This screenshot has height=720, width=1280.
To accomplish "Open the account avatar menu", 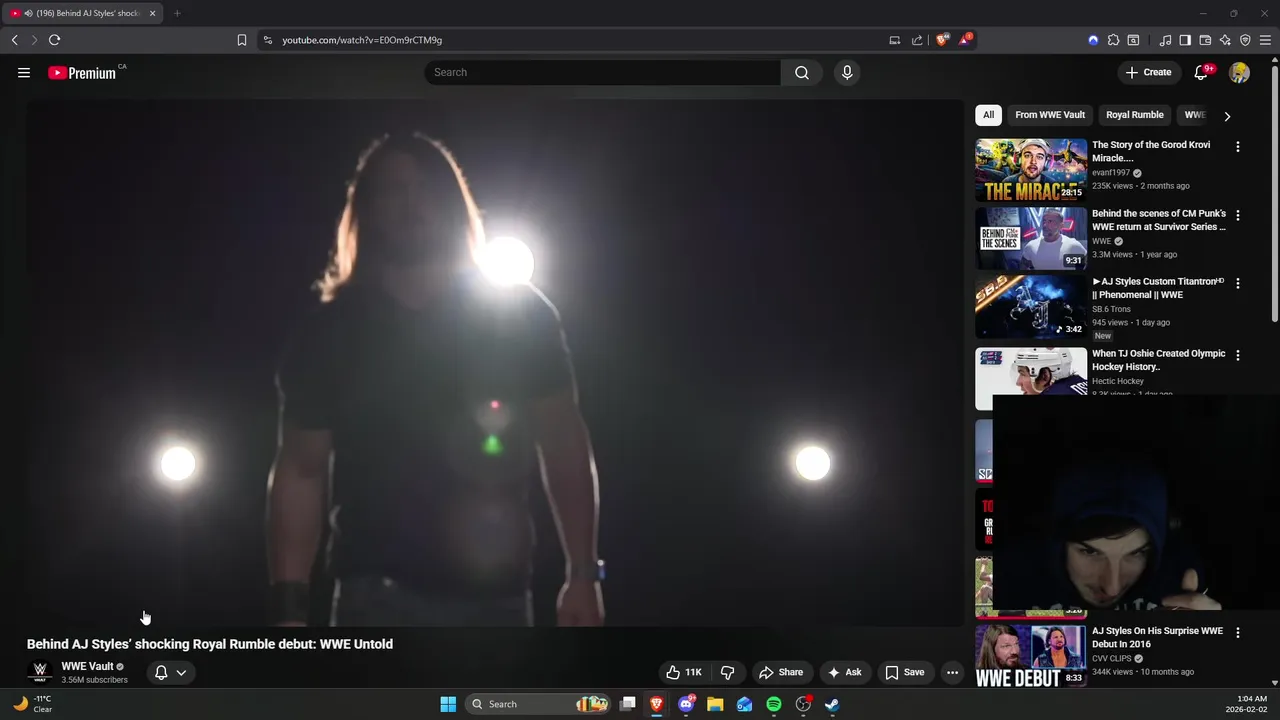I will pyautogui.click(x=1240, y=72).
